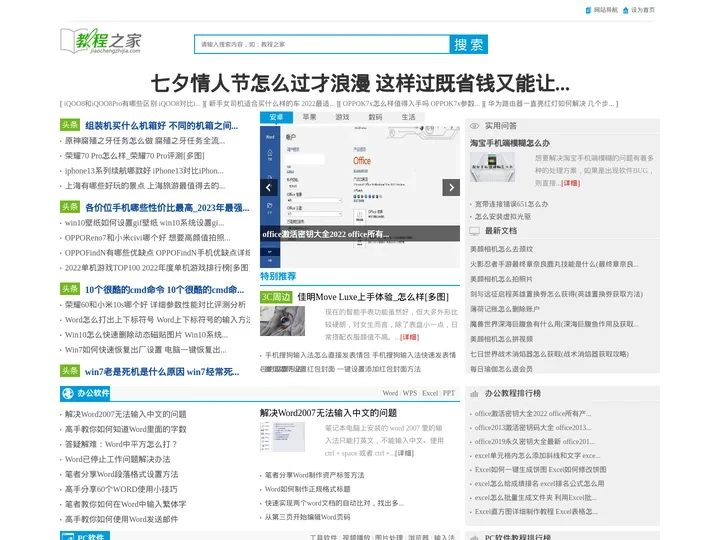Viewport: 720px width, 540px height.
Task: Open 佳明Move Luxe上手体验 article title
Action: point(373,297)
